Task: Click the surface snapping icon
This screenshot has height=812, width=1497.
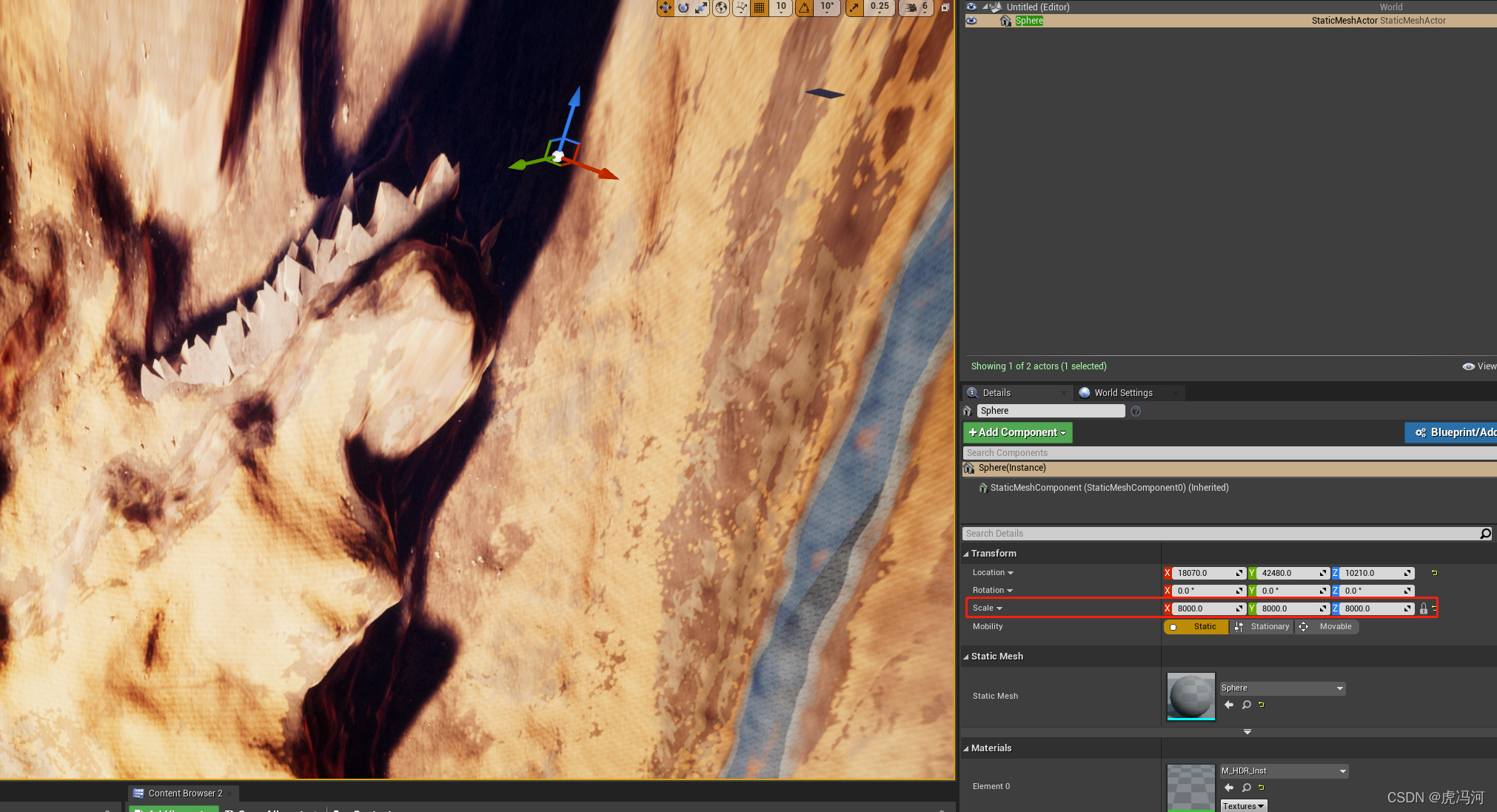Action: pyautogui.click(x=741, y=7)
